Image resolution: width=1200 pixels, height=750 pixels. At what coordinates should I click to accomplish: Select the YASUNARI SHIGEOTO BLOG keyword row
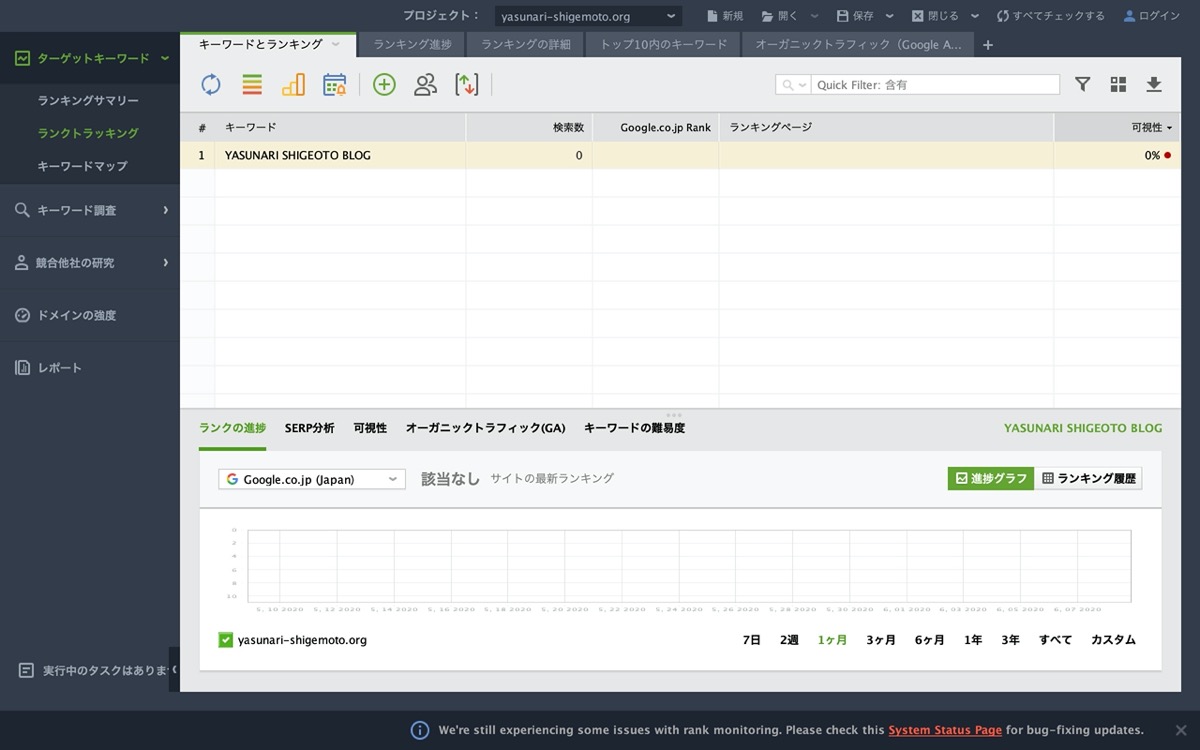tap(680, 155)
